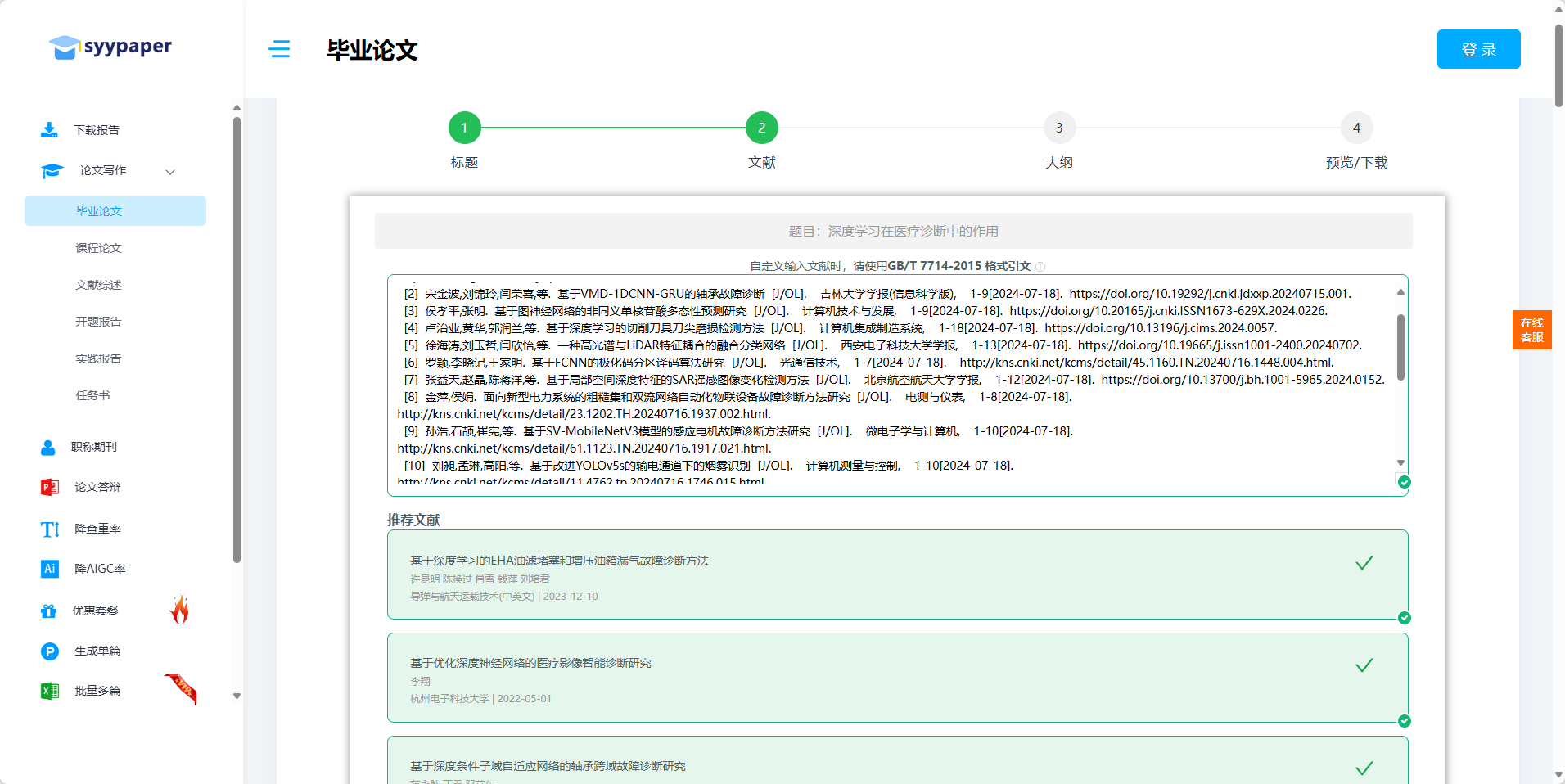Click references box scroll up arrow

[1400, 291]
